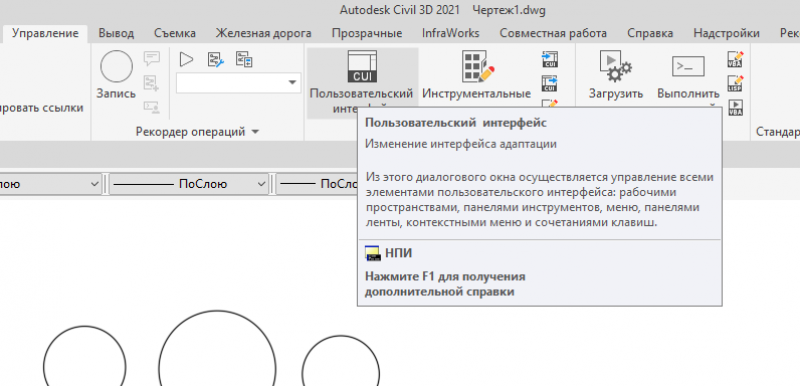Open the VBA manager pencil icon
Screen dimensions: 800x386
pos(735,60)
